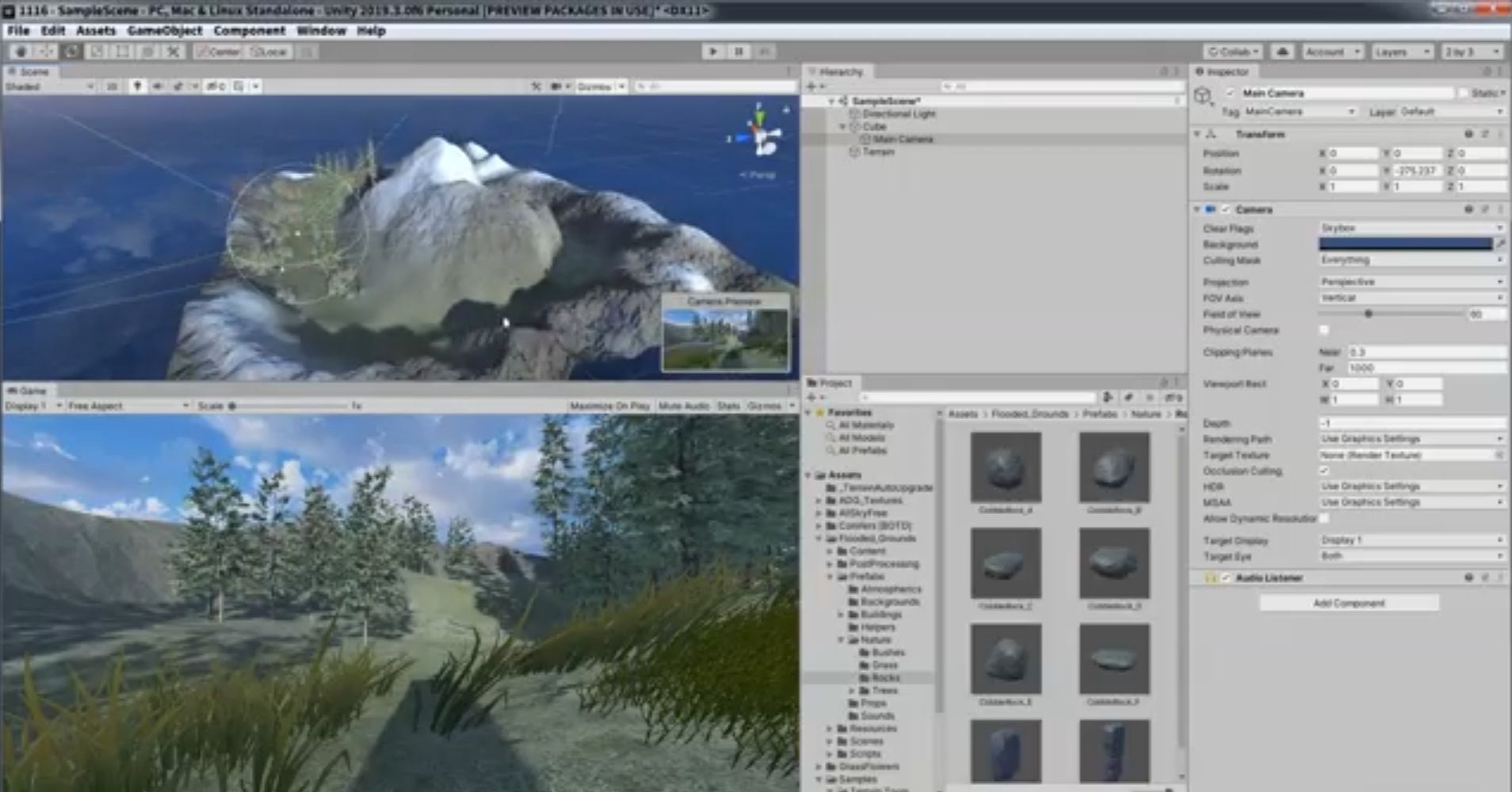This screenshot has height=792, width=1512.
Task: Click the cloud services icon
Action: pyautogui.click(x=1282, y=51)
